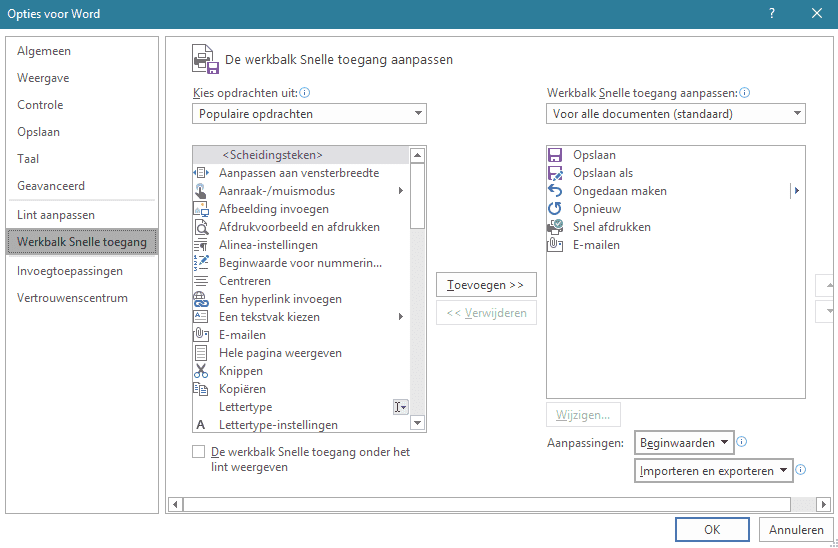Select the Opslaan als icon
Image resolution: width=838 pixels, height=548 pixels.
point(555,173)
